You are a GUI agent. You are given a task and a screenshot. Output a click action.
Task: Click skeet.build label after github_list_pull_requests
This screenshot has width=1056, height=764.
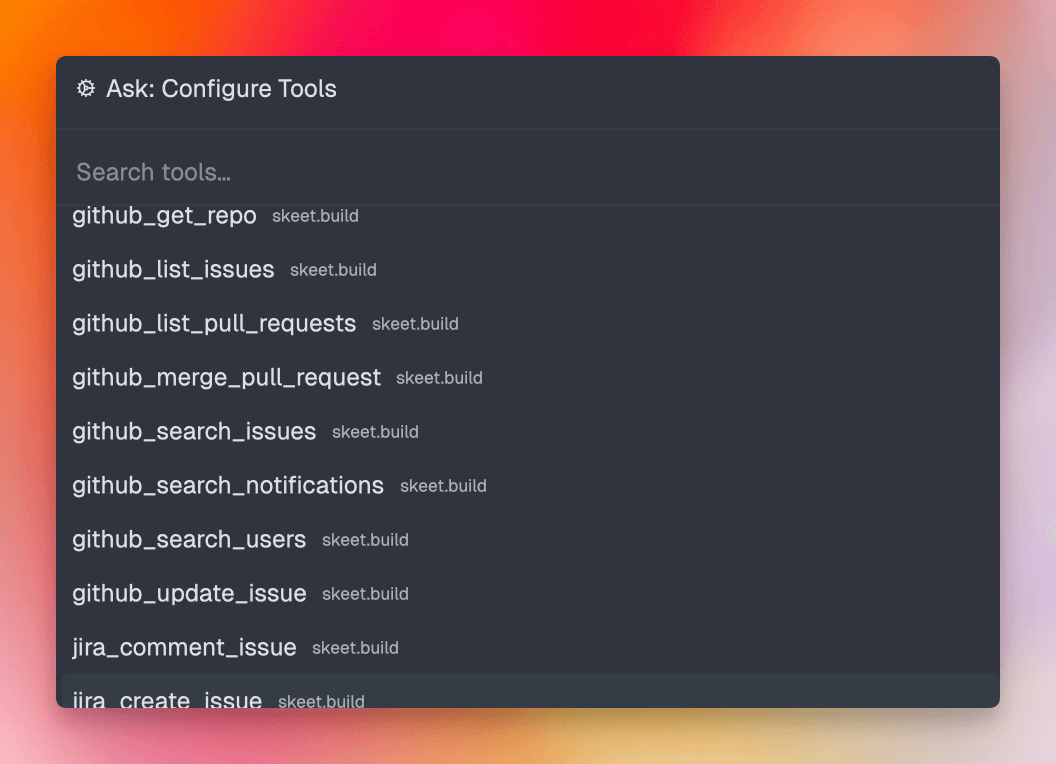click(x=415, y=324)
